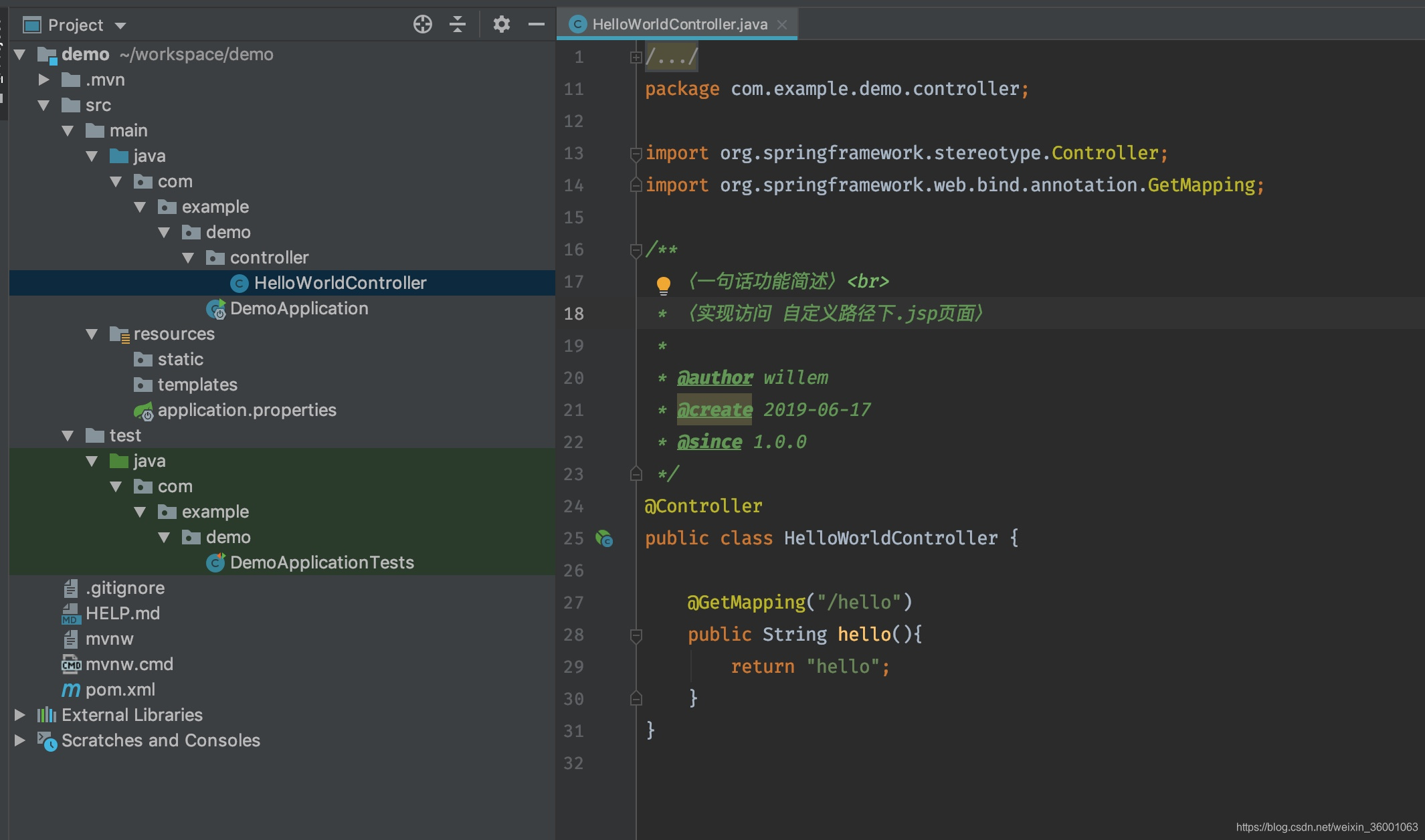
Task: Click the @since Javadoc tag
Action: pyautogui.click(x=709, y=442)
